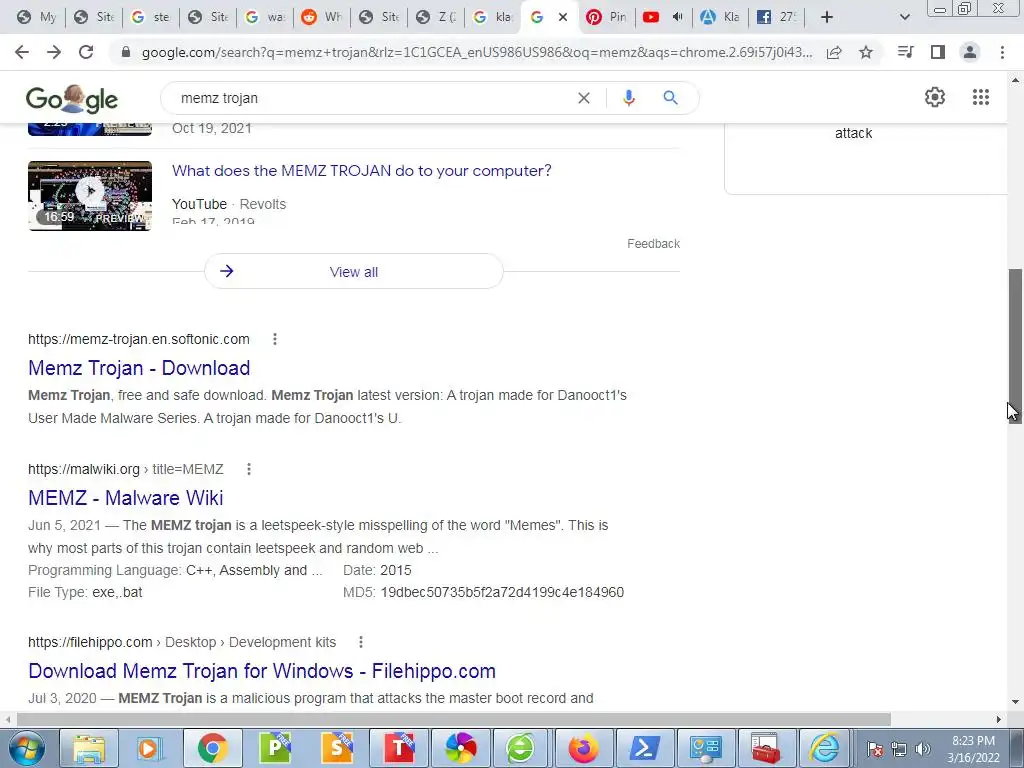1024x768 pixels.
Task: Click View all videos button
Action: [354, 272]
